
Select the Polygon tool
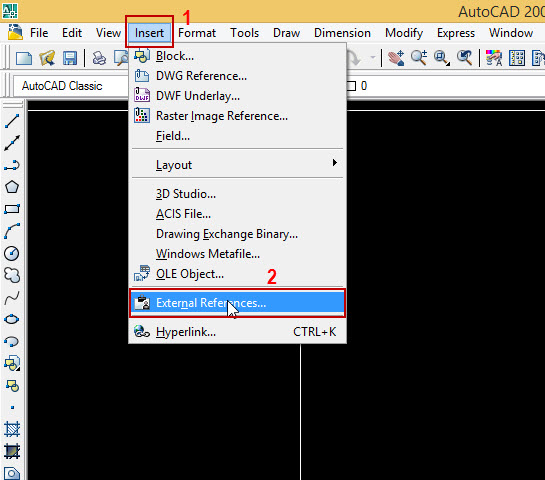click(12, 187)
